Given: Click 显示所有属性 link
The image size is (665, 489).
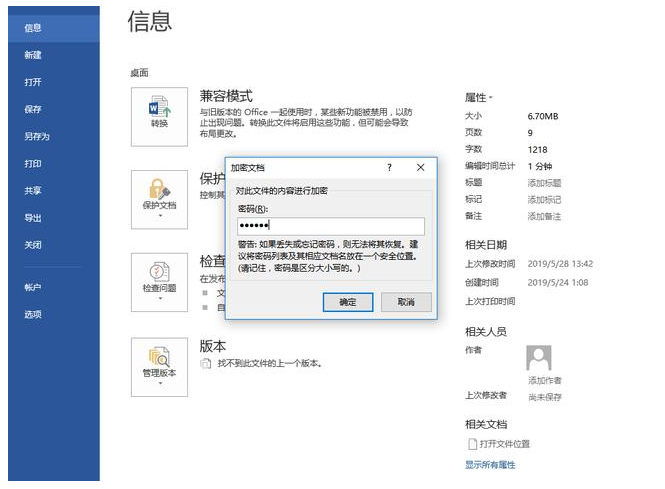Looking at the screenshot, I should 490,465.
